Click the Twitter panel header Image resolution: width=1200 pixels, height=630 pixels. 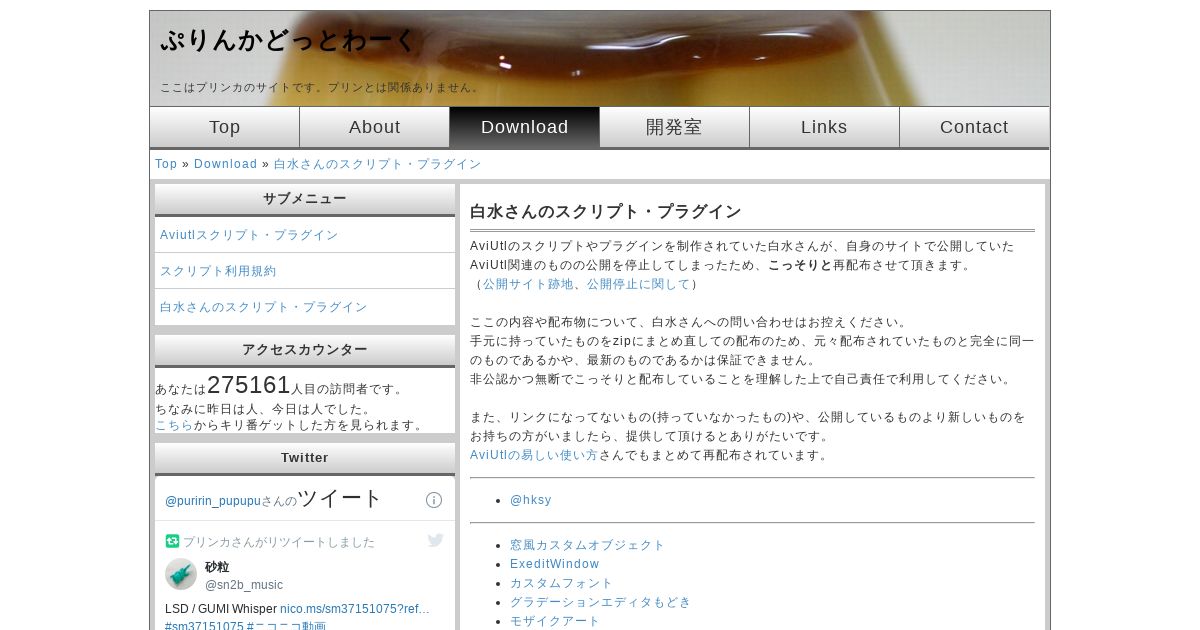305,458
